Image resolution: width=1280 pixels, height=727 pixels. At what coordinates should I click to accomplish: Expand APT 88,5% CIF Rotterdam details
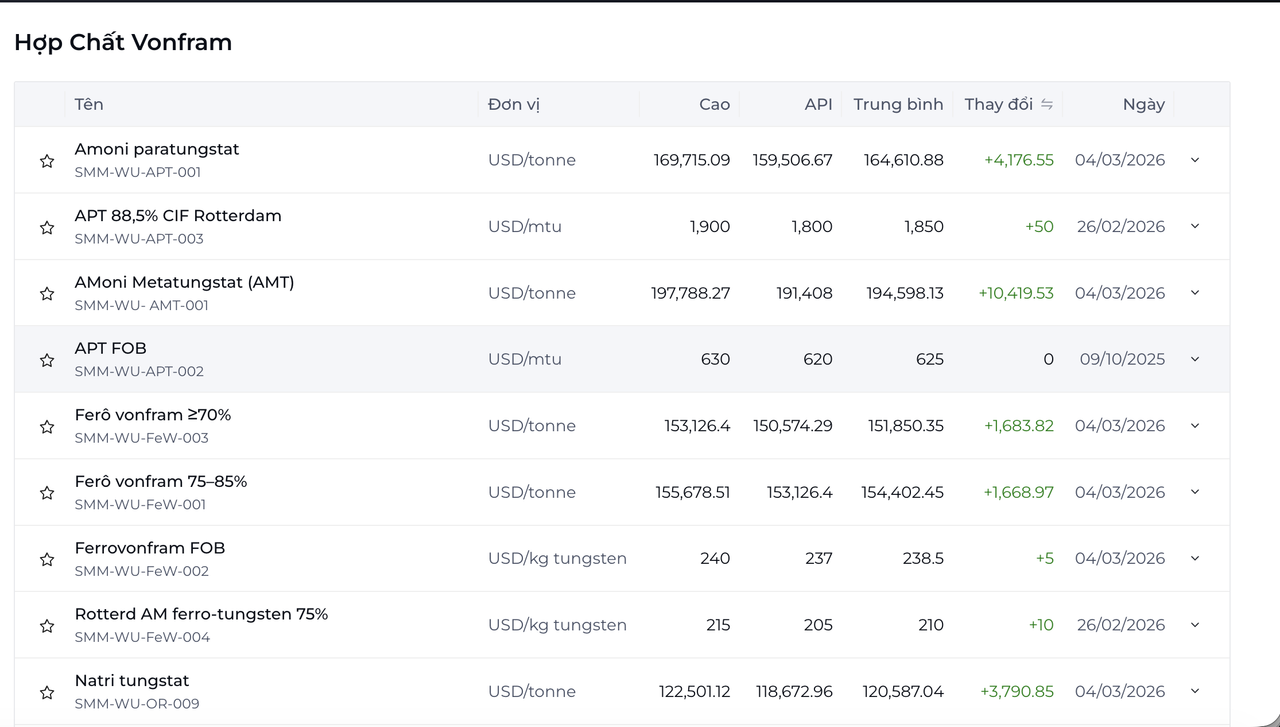(x=1195, y=226)
